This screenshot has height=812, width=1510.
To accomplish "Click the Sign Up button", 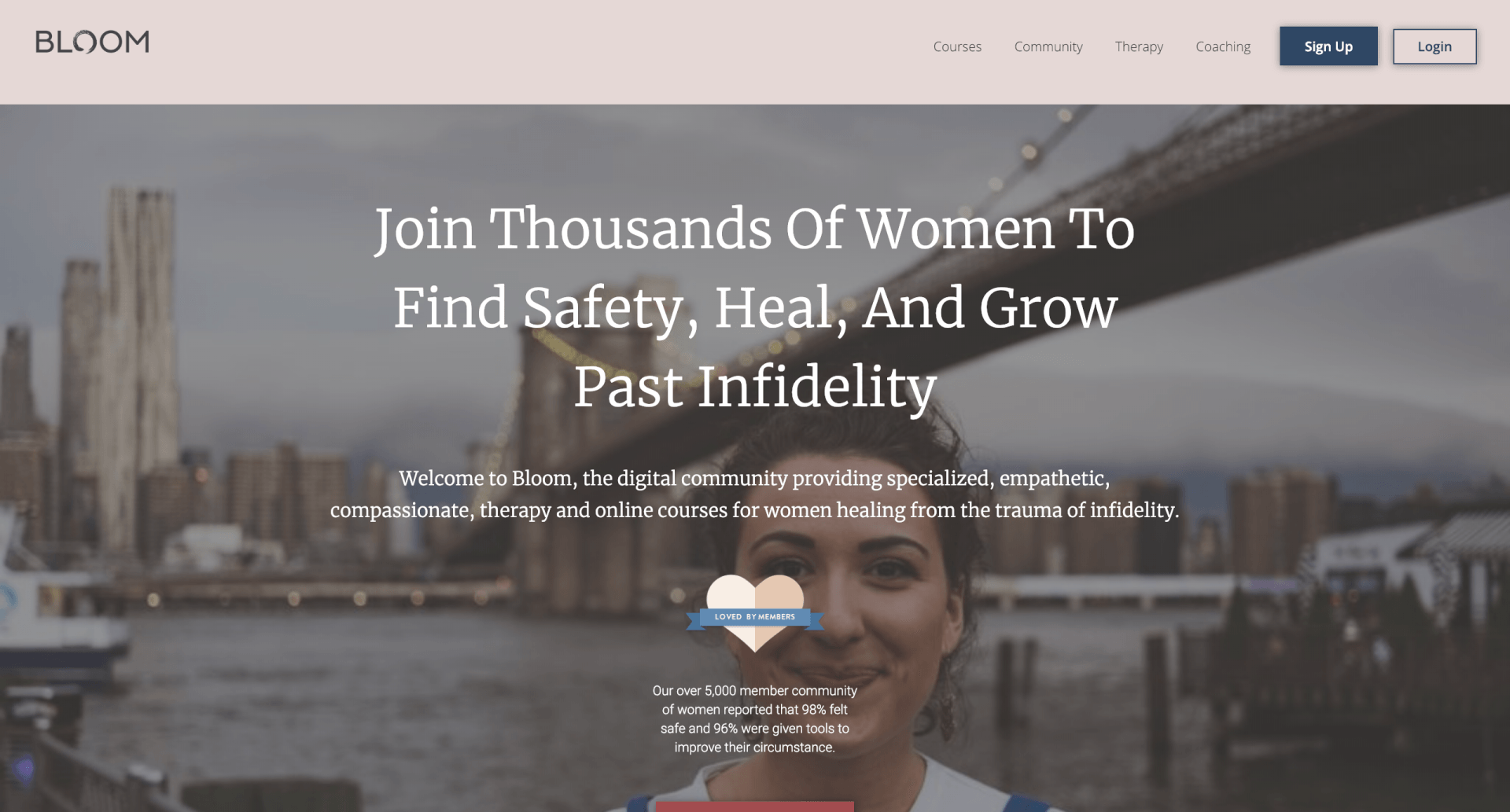I will pos(1328,46).
